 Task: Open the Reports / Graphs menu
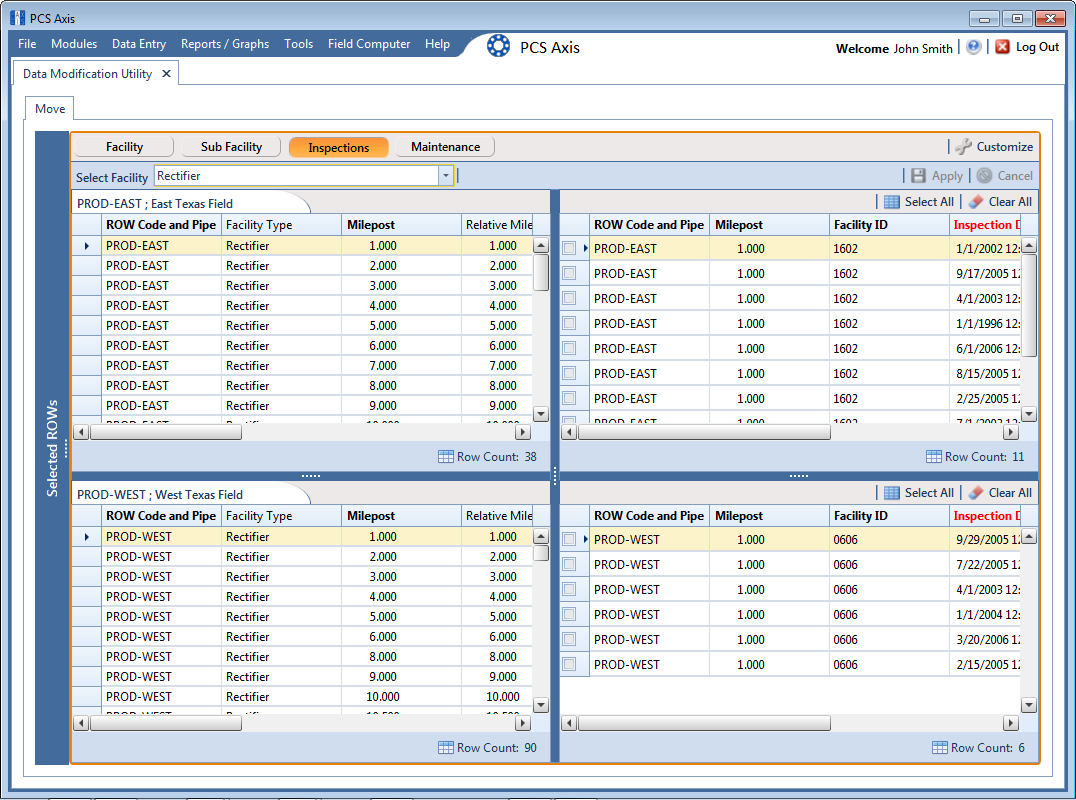pyautogui.click(x=224, y=44)
